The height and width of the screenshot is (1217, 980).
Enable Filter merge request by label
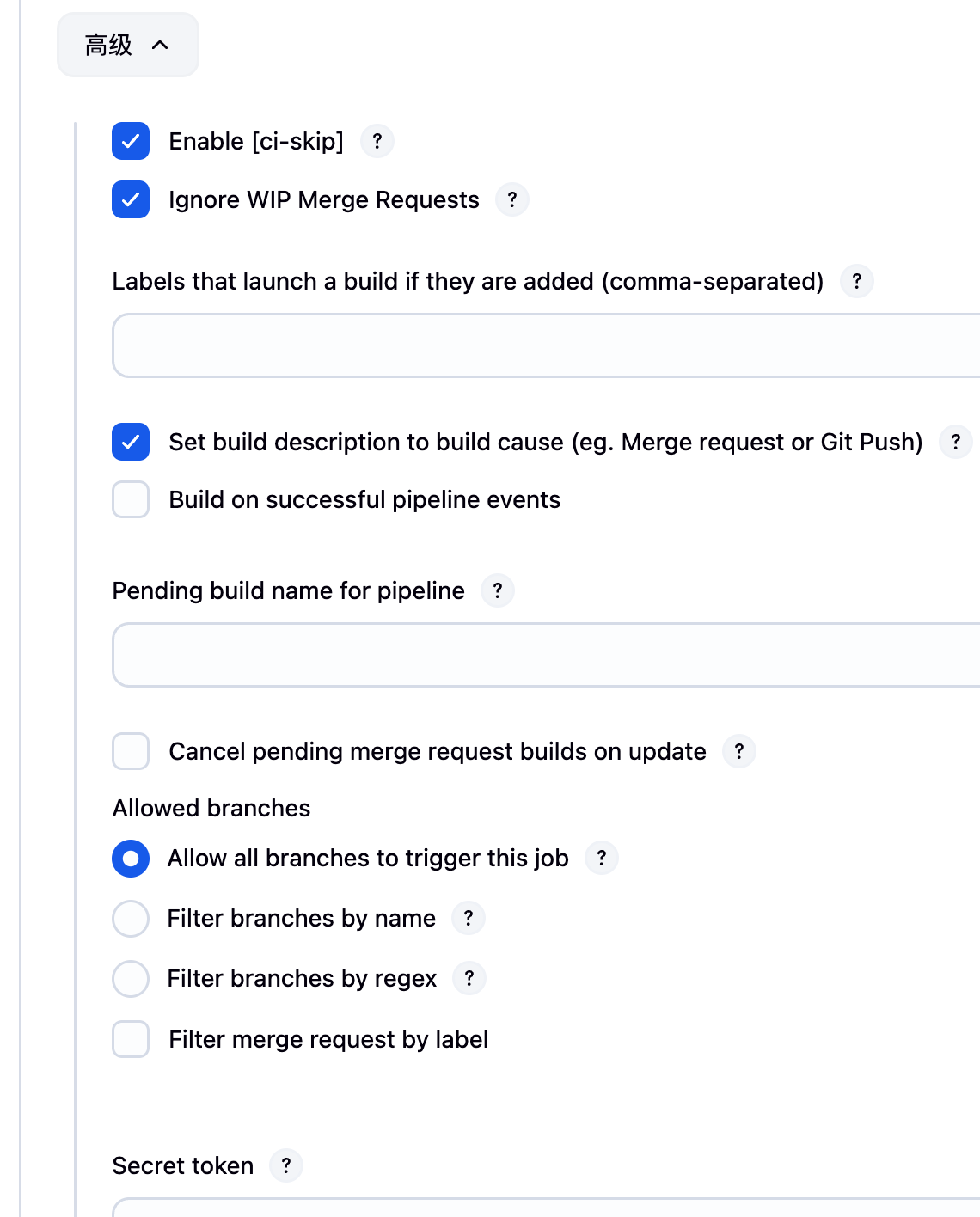(131, 1039)
